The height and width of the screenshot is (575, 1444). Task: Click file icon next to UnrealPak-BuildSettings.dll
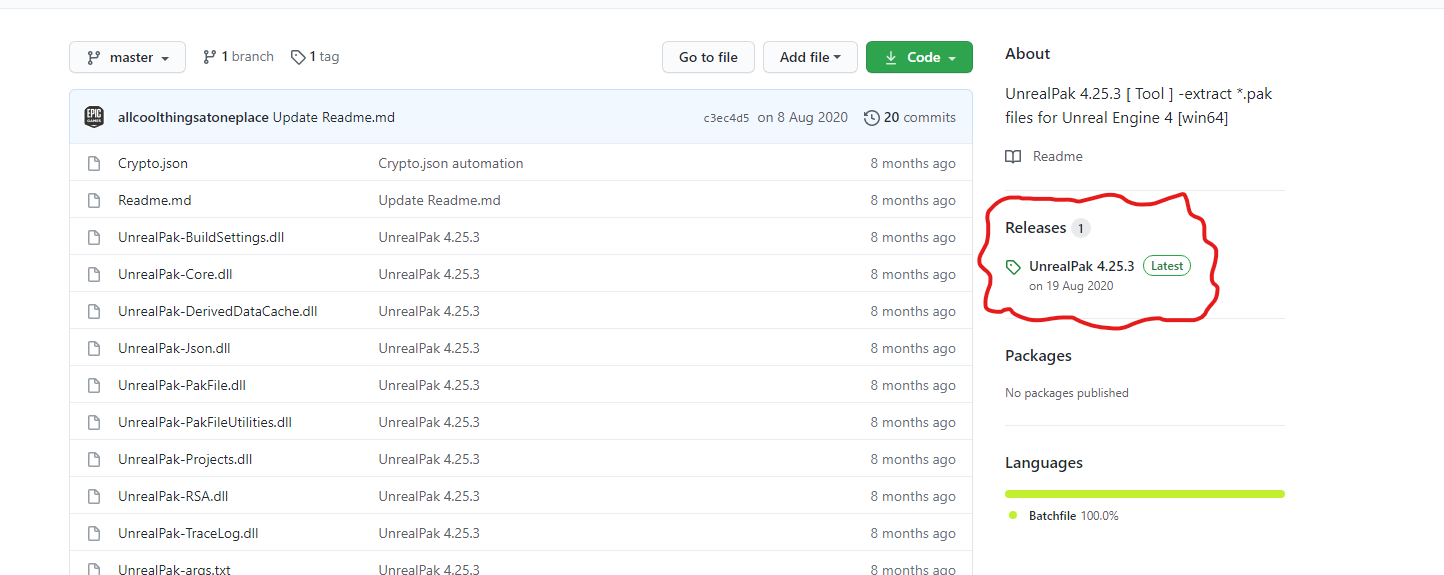tap(94, 237)
